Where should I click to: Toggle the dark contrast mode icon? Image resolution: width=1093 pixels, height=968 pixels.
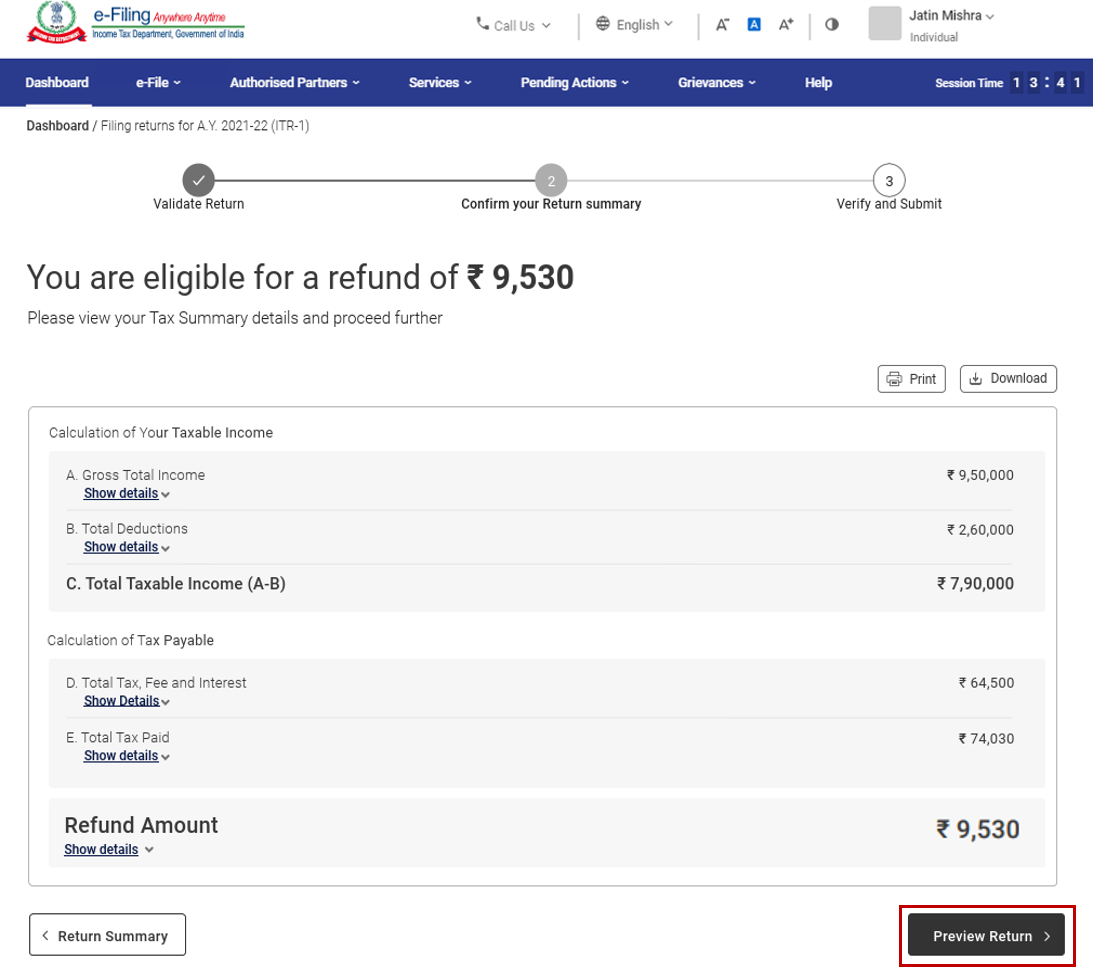point(831,23)
